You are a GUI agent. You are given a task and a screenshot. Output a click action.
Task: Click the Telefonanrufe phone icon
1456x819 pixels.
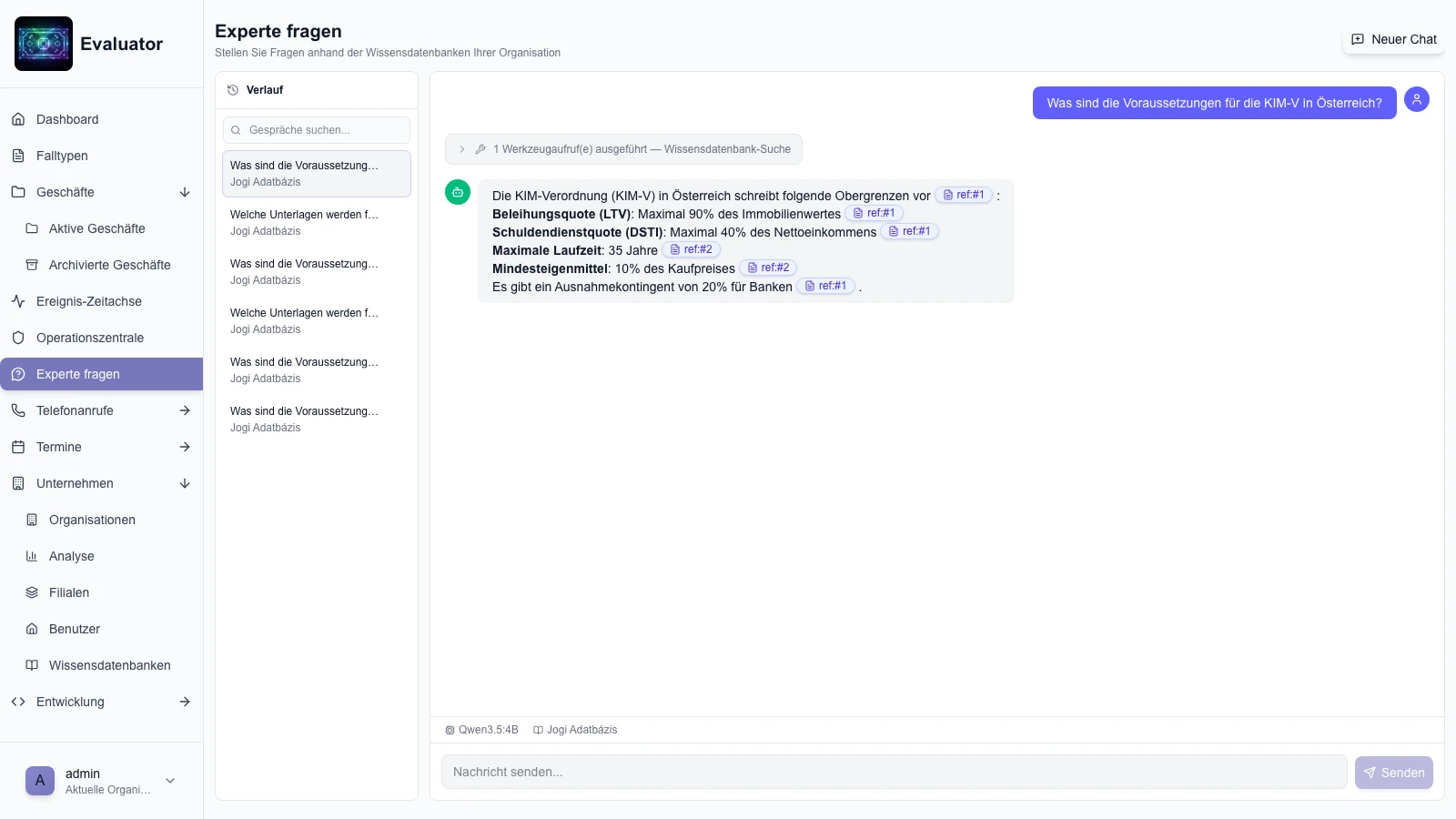(18, 410)
